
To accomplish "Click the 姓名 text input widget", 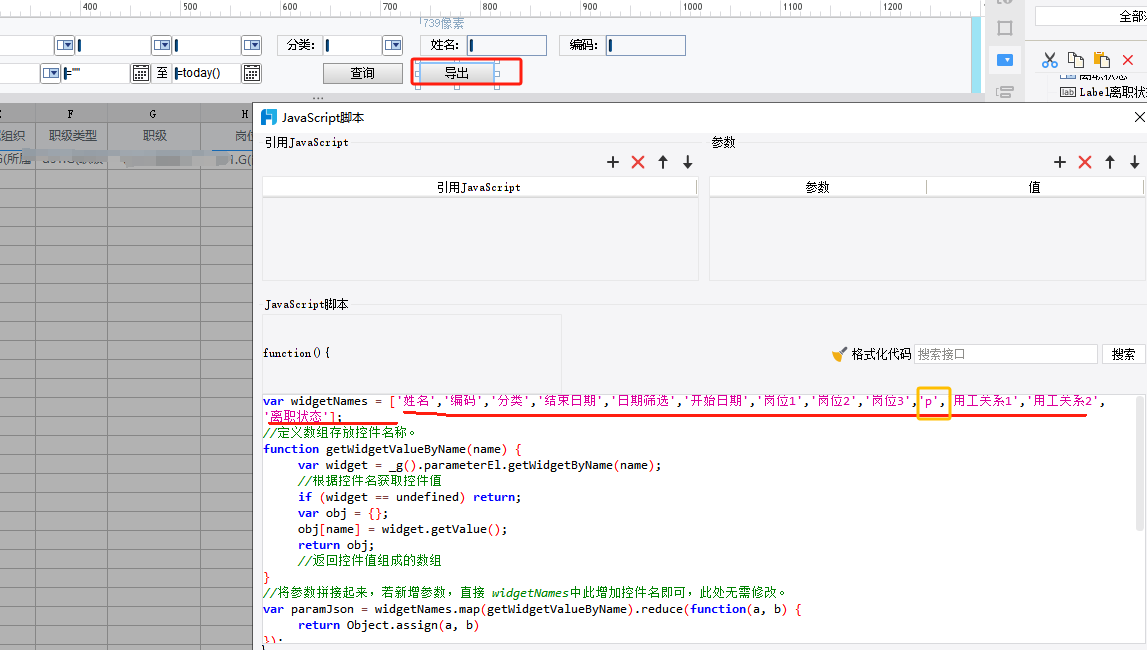I will (x=507, y=45).
